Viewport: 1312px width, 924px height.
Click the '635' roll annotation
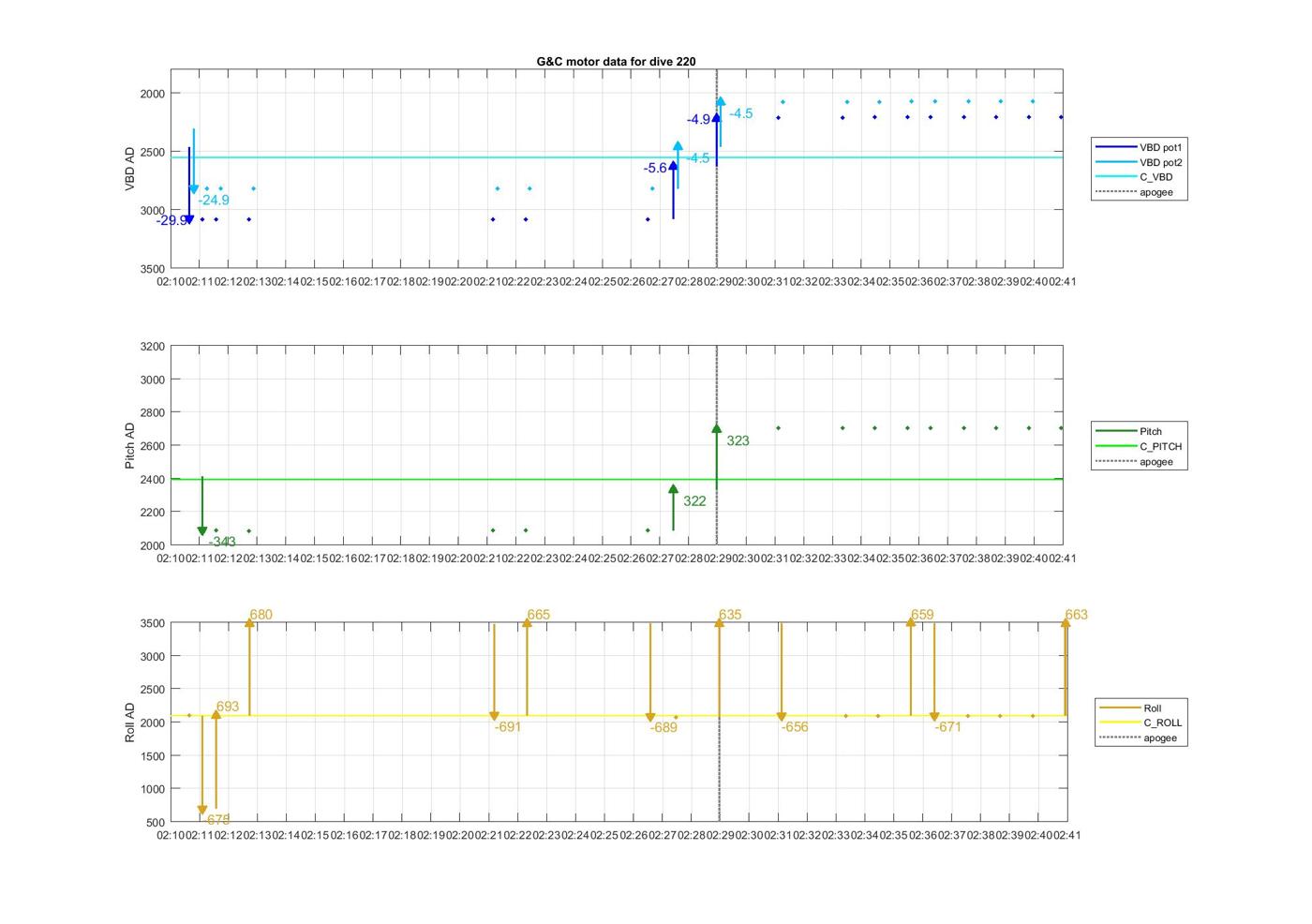pos(730,616)
